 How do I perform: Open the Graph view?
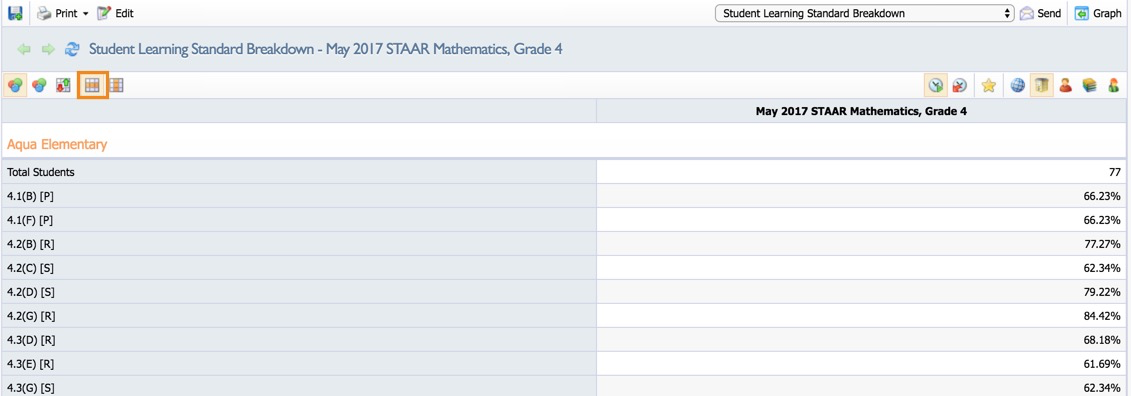click(1098, 13)
